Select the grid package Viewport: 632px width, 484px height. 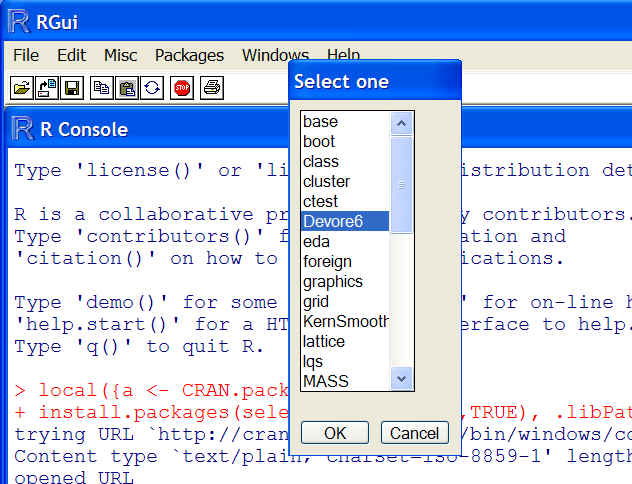(x=345, y=301)
